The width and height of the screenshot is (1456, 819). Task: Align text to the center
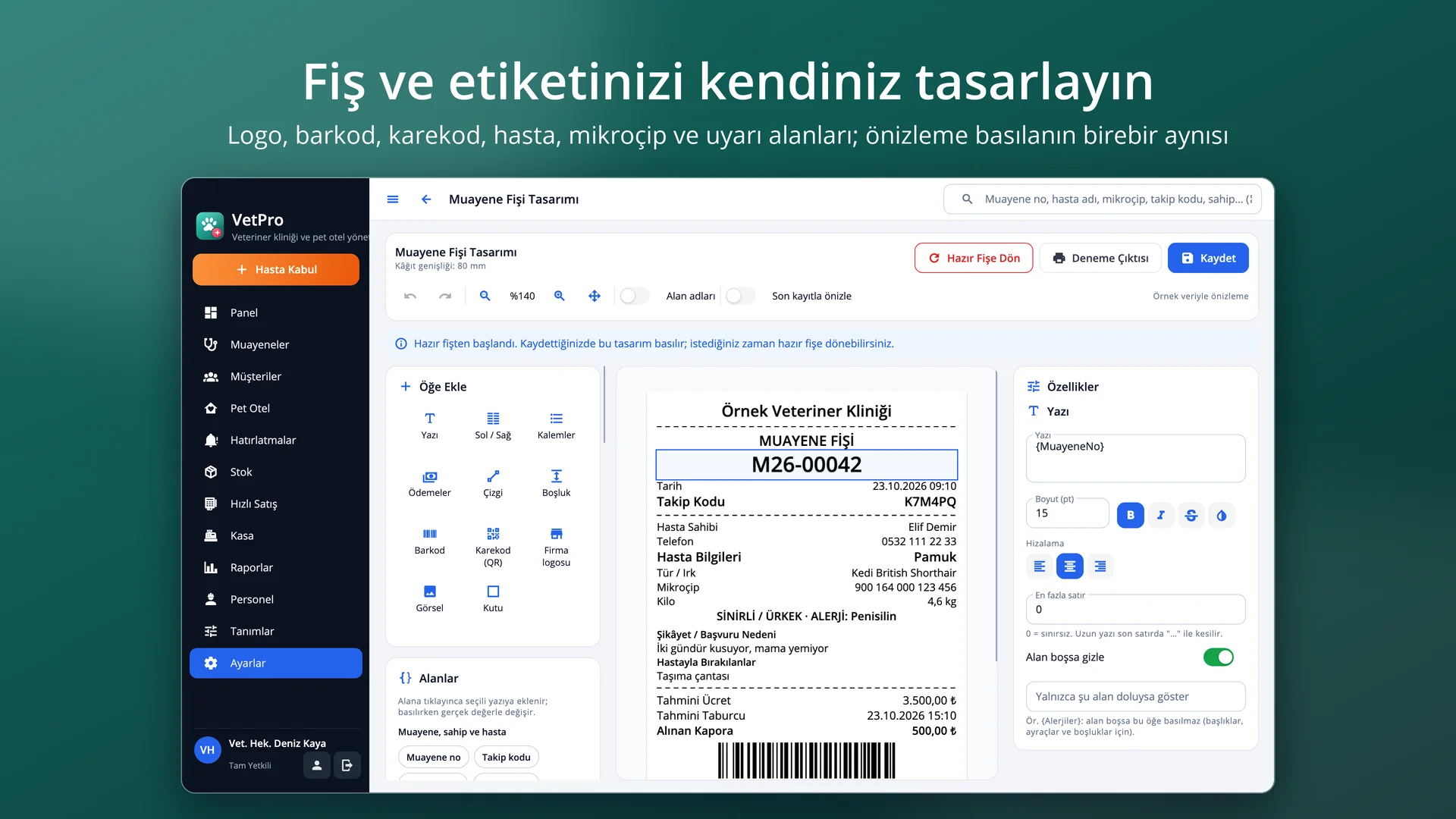[x=1069, y=566]
